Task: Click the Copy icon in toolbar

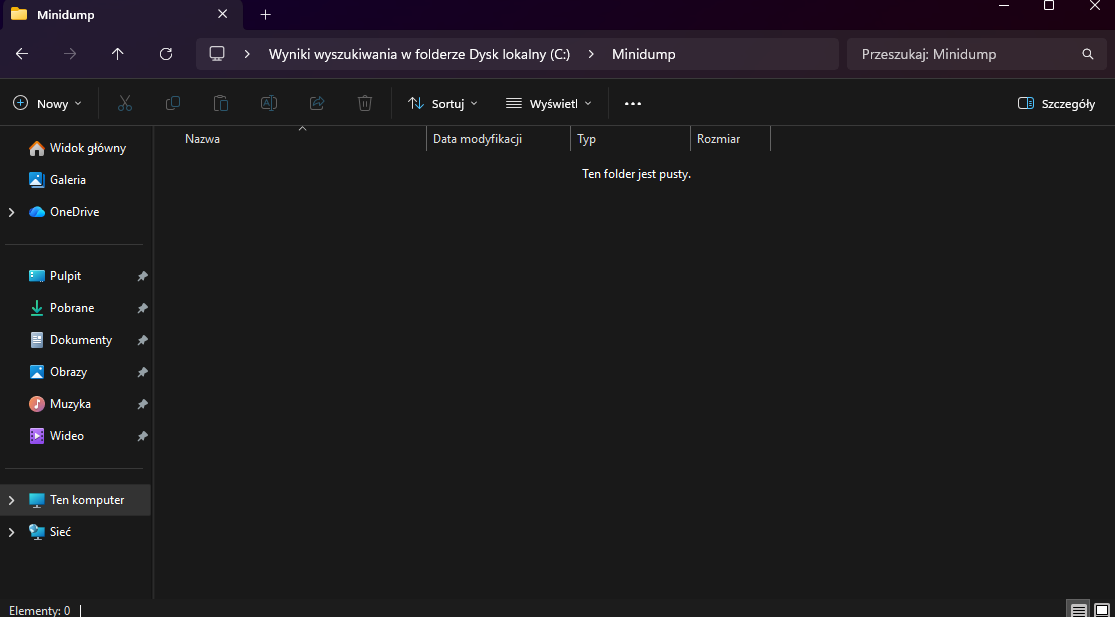Action: [173, 103]
